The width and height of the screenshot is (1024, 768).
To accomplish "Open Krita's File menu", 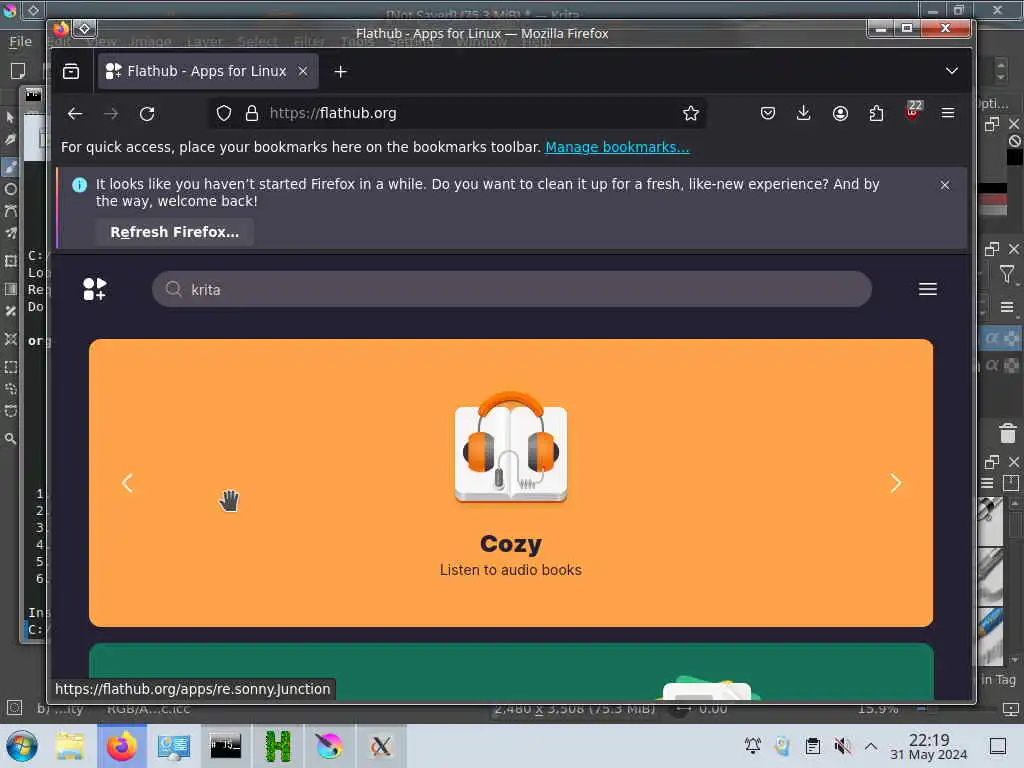I will click(20, 41).
